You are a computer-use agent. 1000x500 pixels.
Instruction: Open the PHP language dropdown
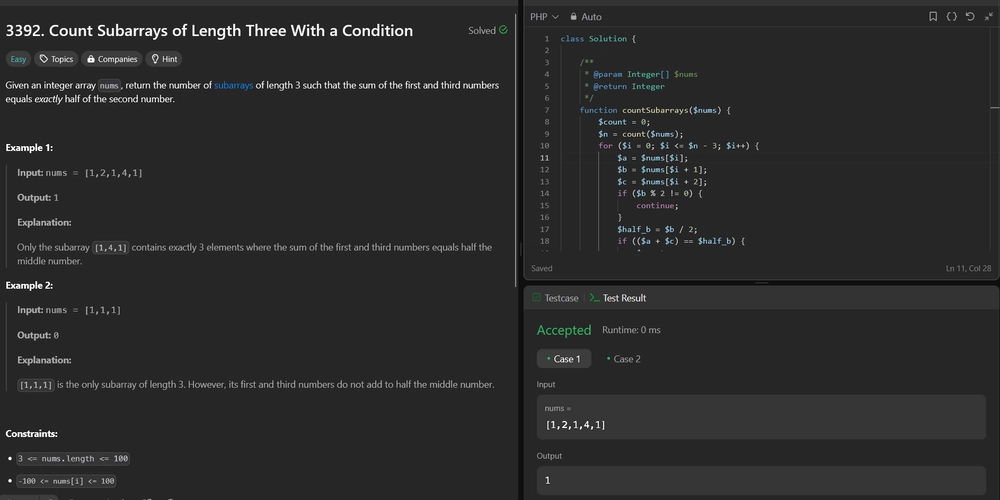[544, 17]
